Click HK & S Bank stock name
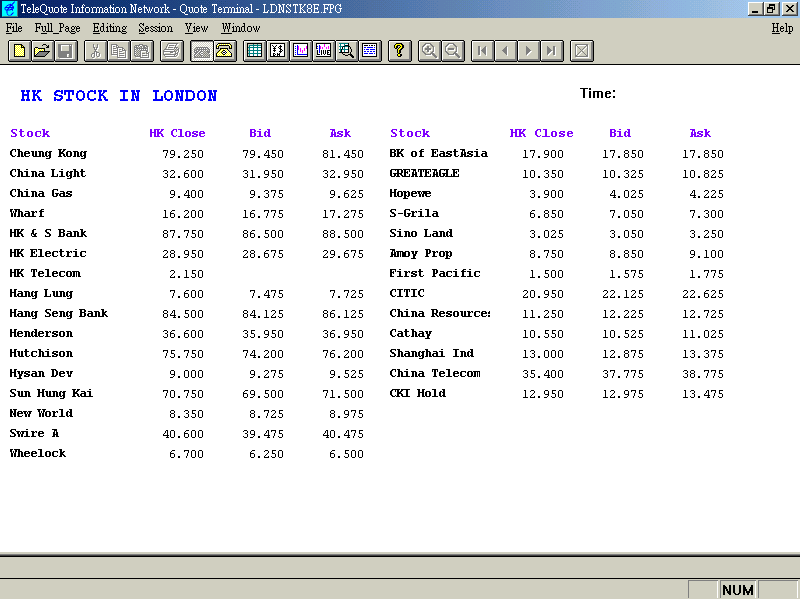The width and height of the screenshot is (800, 600). tap(48, 233)
